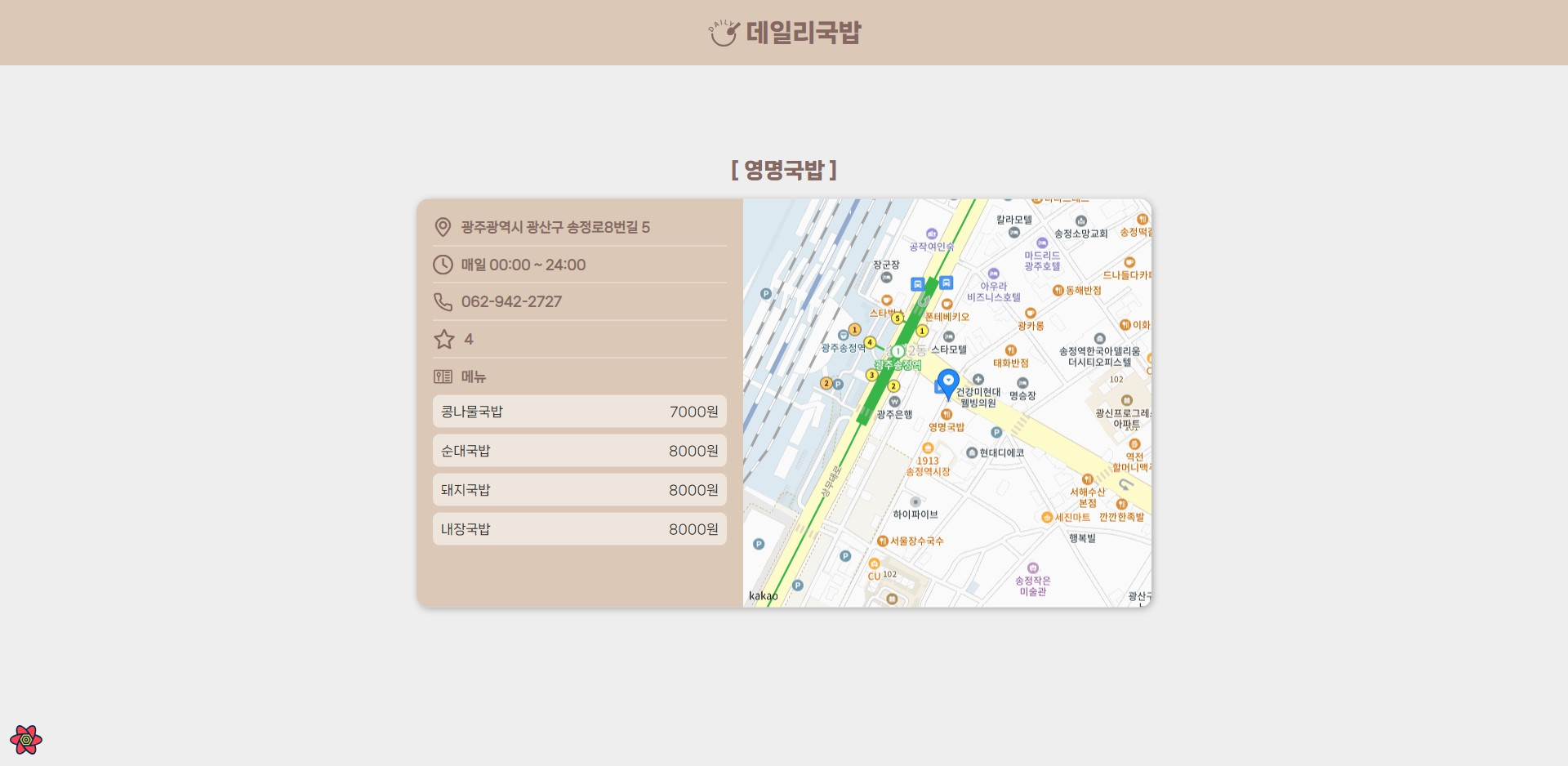Click the 장군장 map marker
Image resolution: width=1568 pixels, height=766 pixels.
coord(886,278)
